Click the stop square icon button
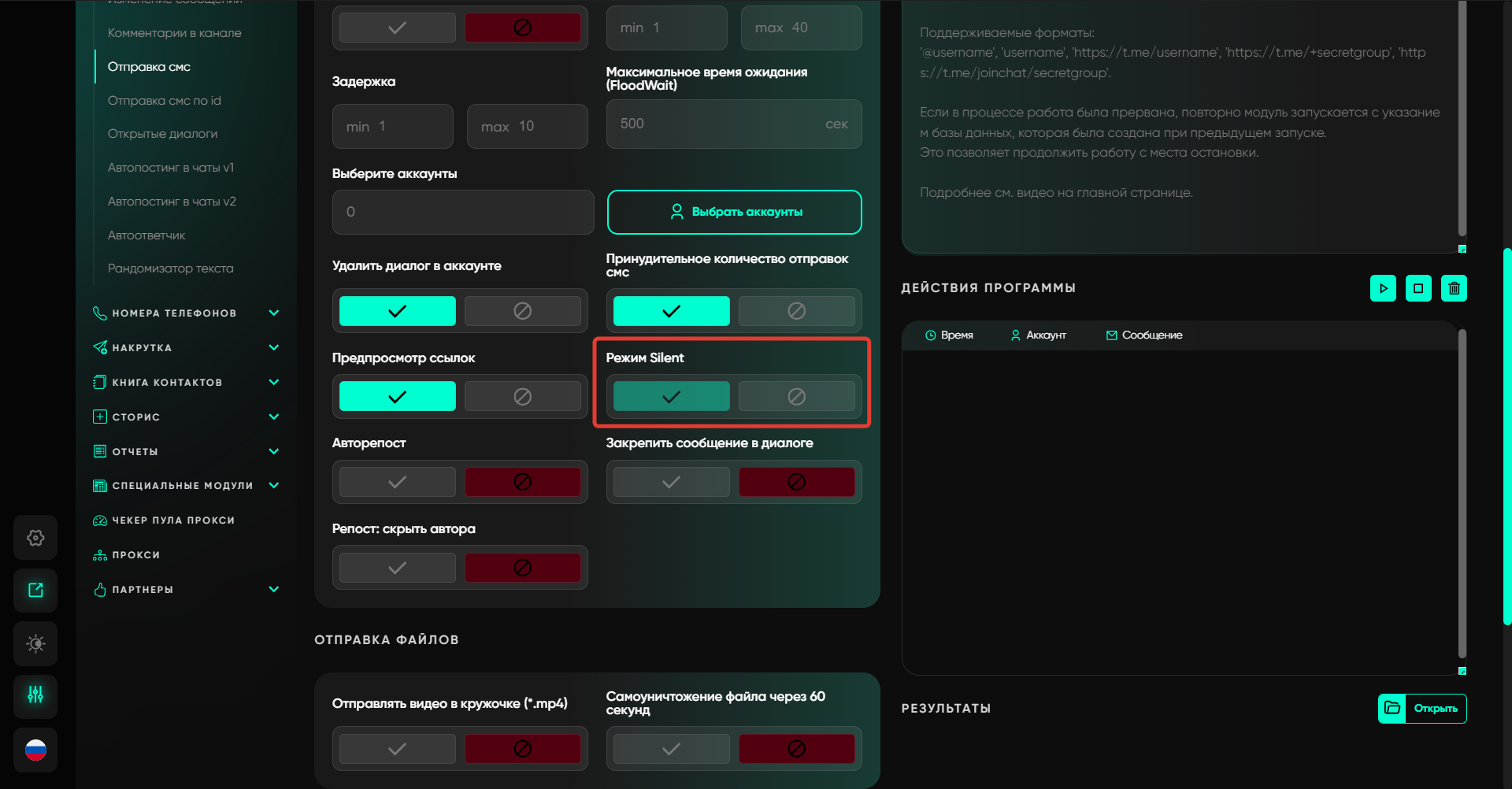1512x789 pixels. pos(1418,288)
